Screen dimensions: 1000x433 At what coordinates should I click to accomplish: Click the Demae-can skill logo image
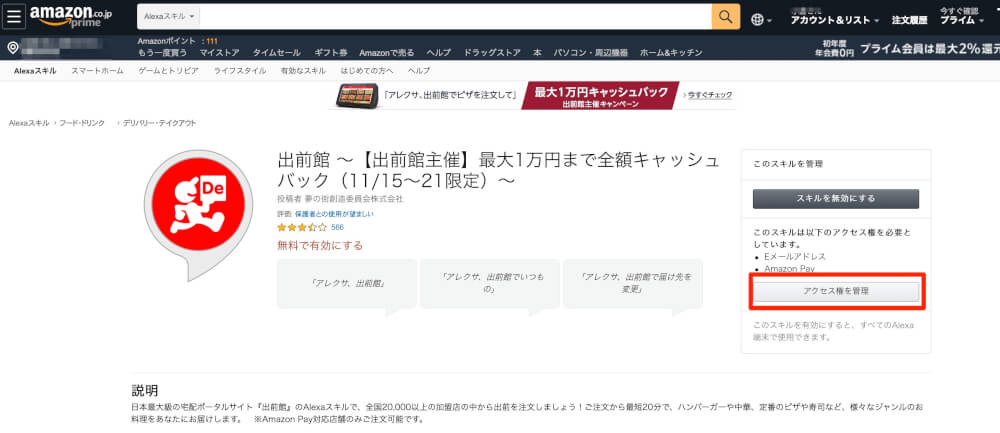coord(197,214)
